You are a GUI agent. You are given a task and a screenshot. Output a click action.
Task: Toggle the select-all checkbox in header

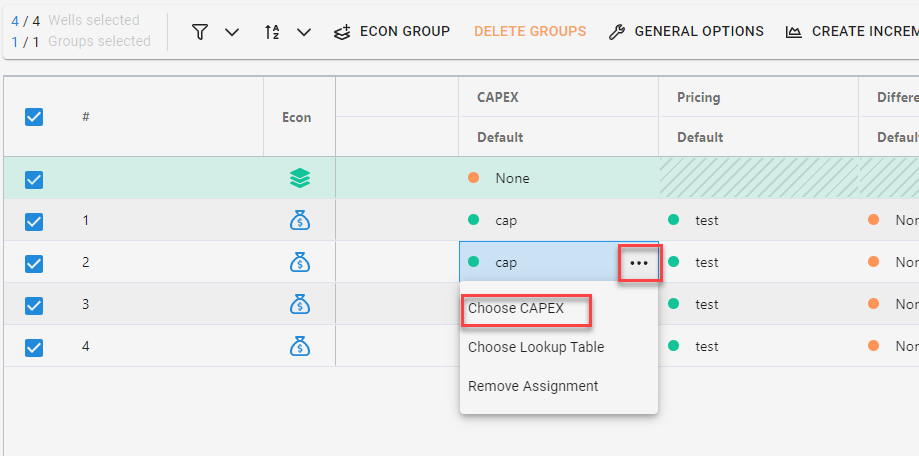(x=34, y=117)
